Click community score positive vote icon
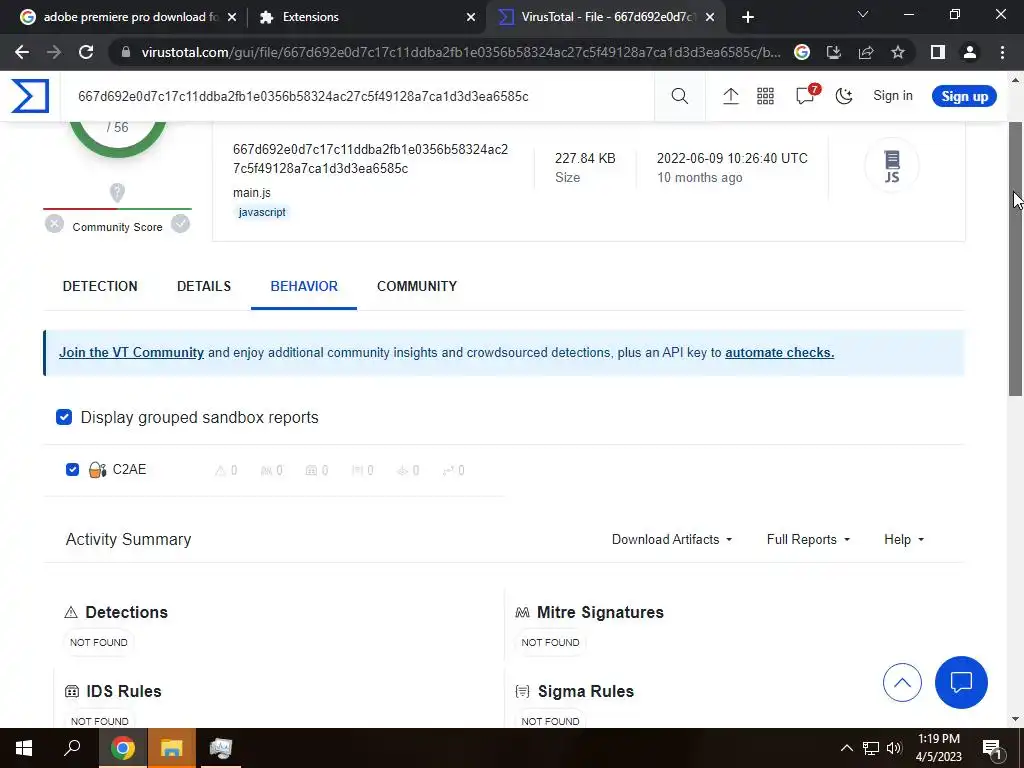This screenshot has width=1024, height=768. point(180,224)
